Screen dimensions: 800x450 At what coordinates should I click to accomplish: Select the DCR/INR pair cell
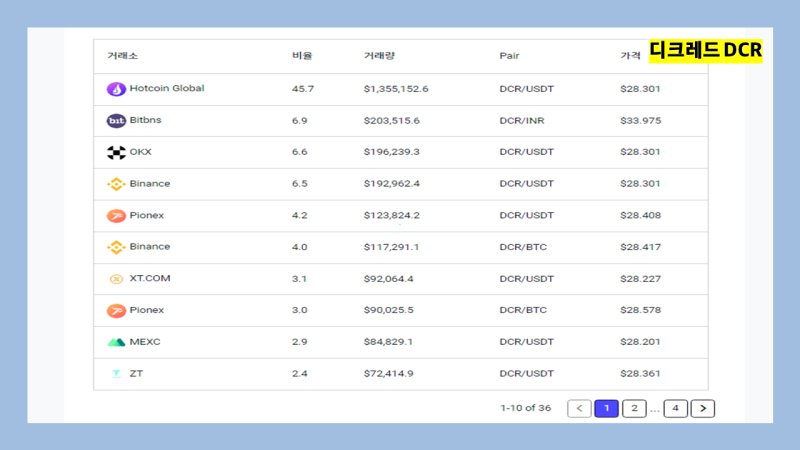(x=522, y=120)
